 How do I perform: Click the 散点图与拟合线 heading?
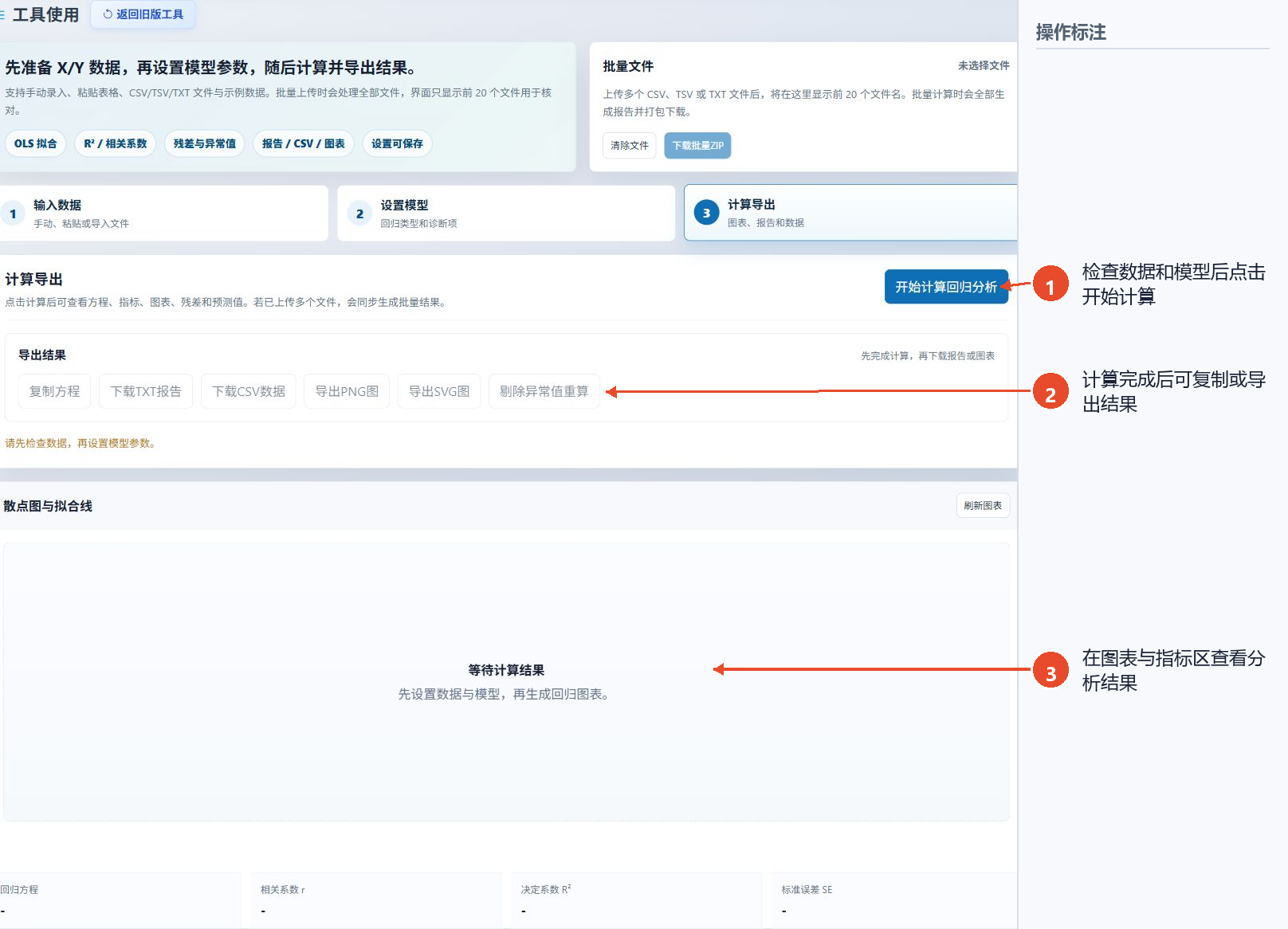48,506
